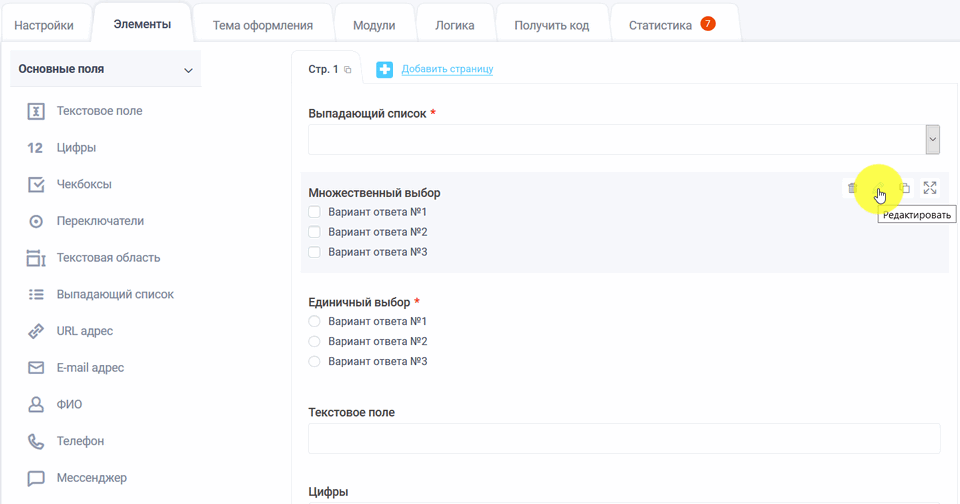Add the Телефон element from sidebar
Viewport: 960px width, 504px height.
(x=80, y=441)
